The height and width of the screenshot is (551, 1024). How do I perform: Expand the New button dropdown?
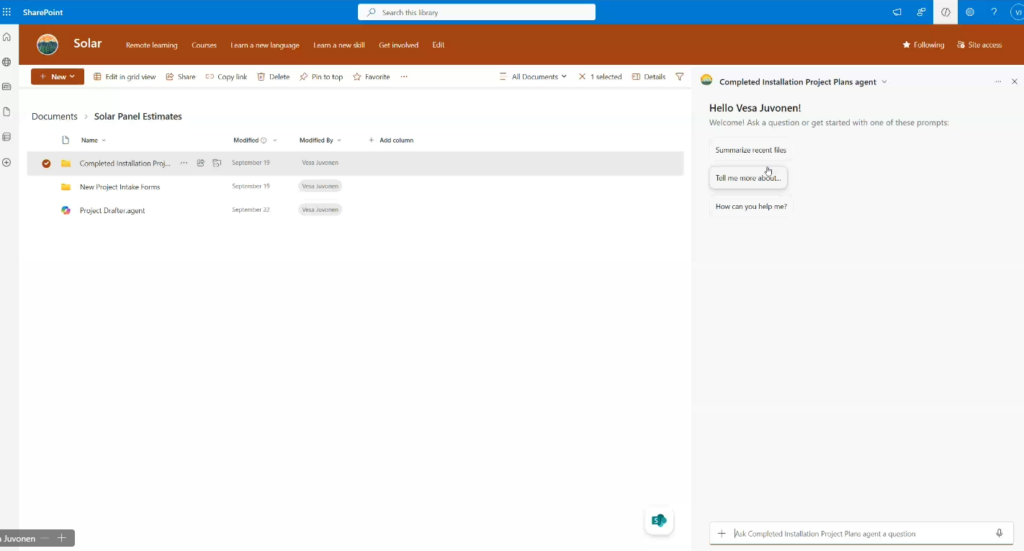click(72, 77)
